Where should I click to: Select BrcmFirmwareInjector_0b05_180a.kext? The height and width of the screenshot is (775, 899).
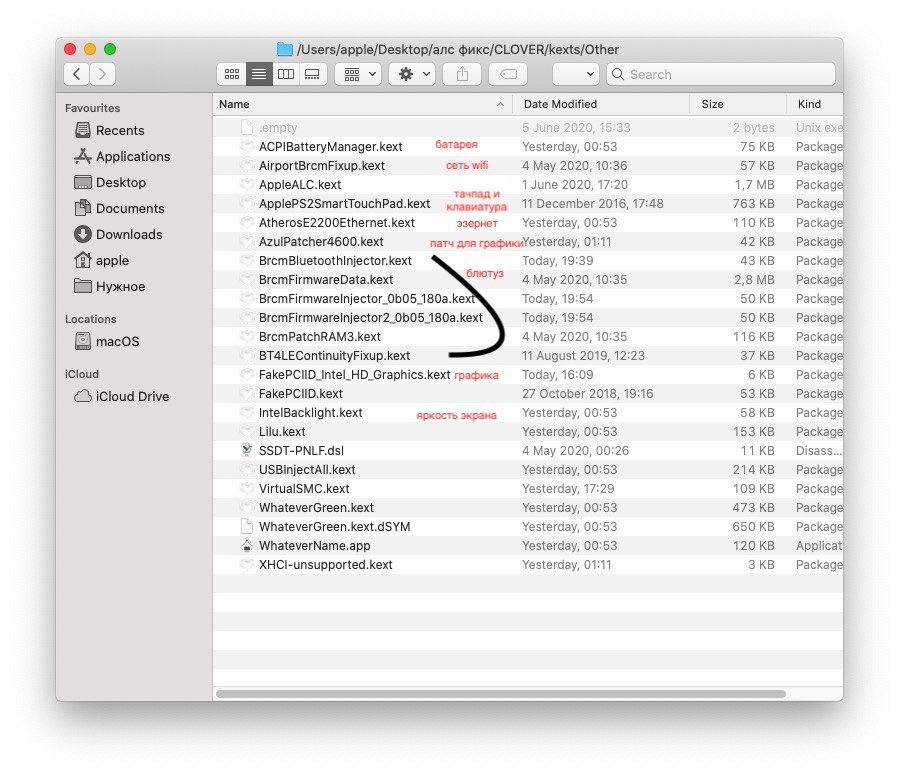point(527,298)
